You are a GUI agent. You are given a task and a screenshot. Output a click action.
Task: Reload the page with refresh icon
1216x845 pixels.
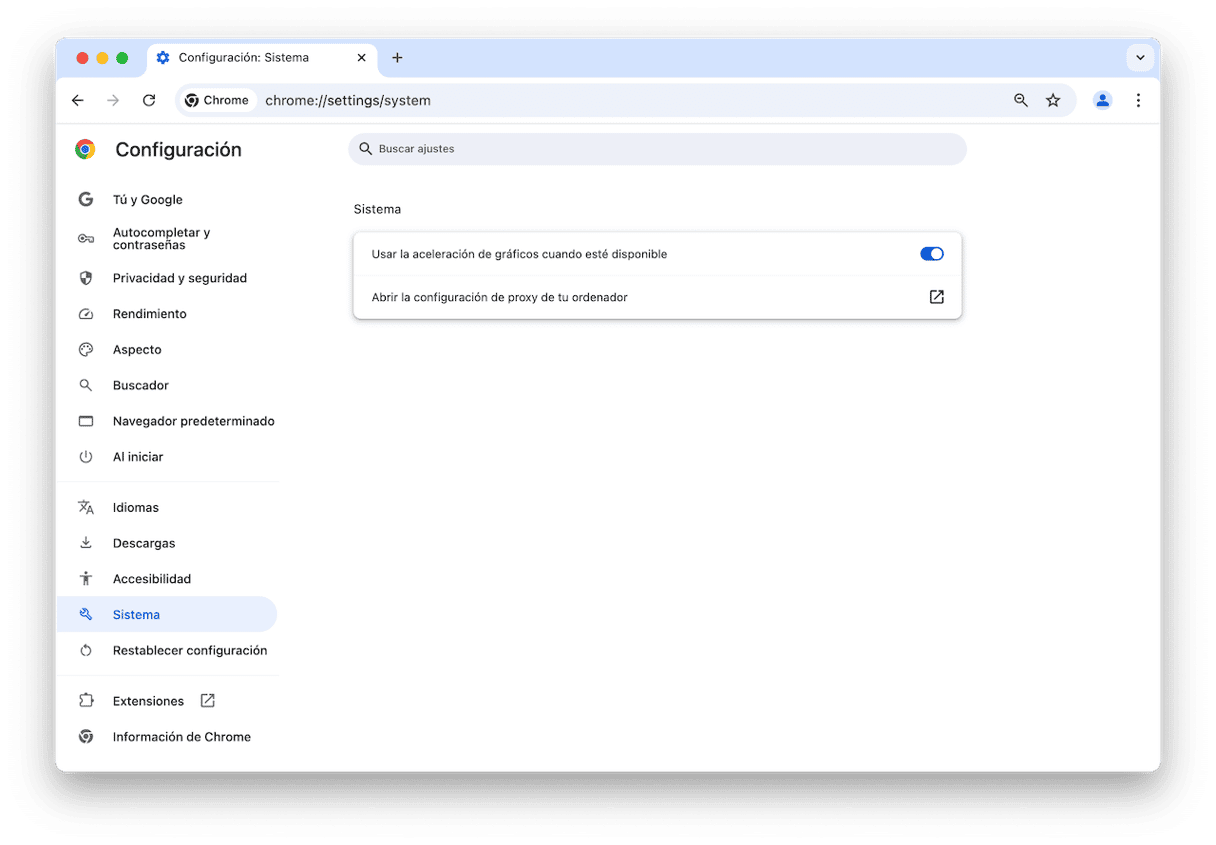click(x=149, y=100)
